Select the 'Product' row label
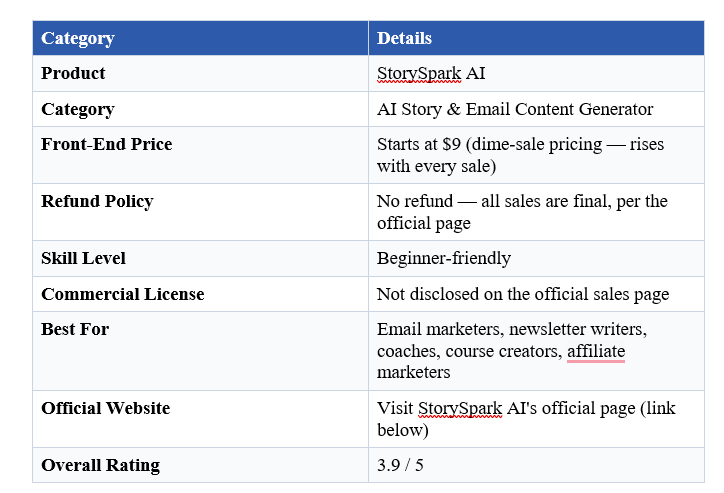The image size is (724, 493). pyautogui.click(x=73, y=73)
